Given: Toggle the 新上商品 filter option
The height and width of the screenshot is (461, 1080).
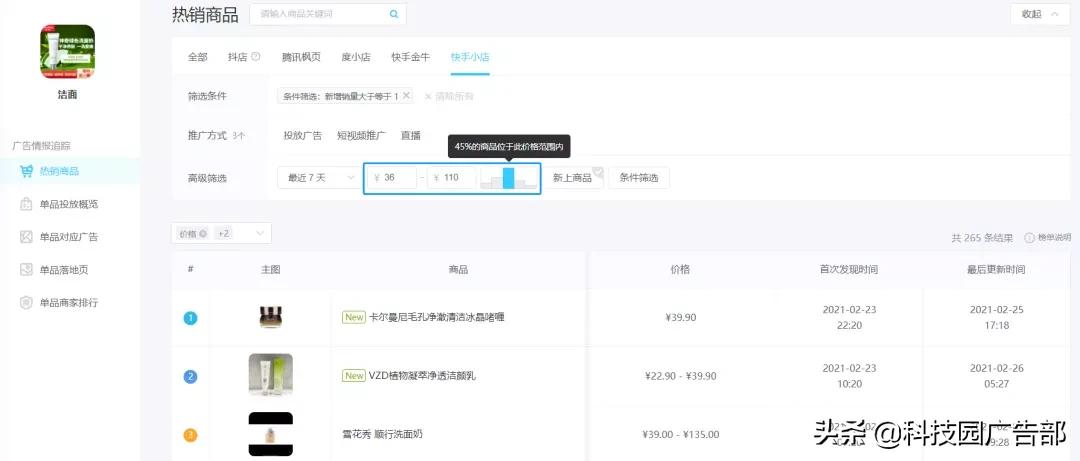Looking at the screenshot, I should [x=577, y=178].
